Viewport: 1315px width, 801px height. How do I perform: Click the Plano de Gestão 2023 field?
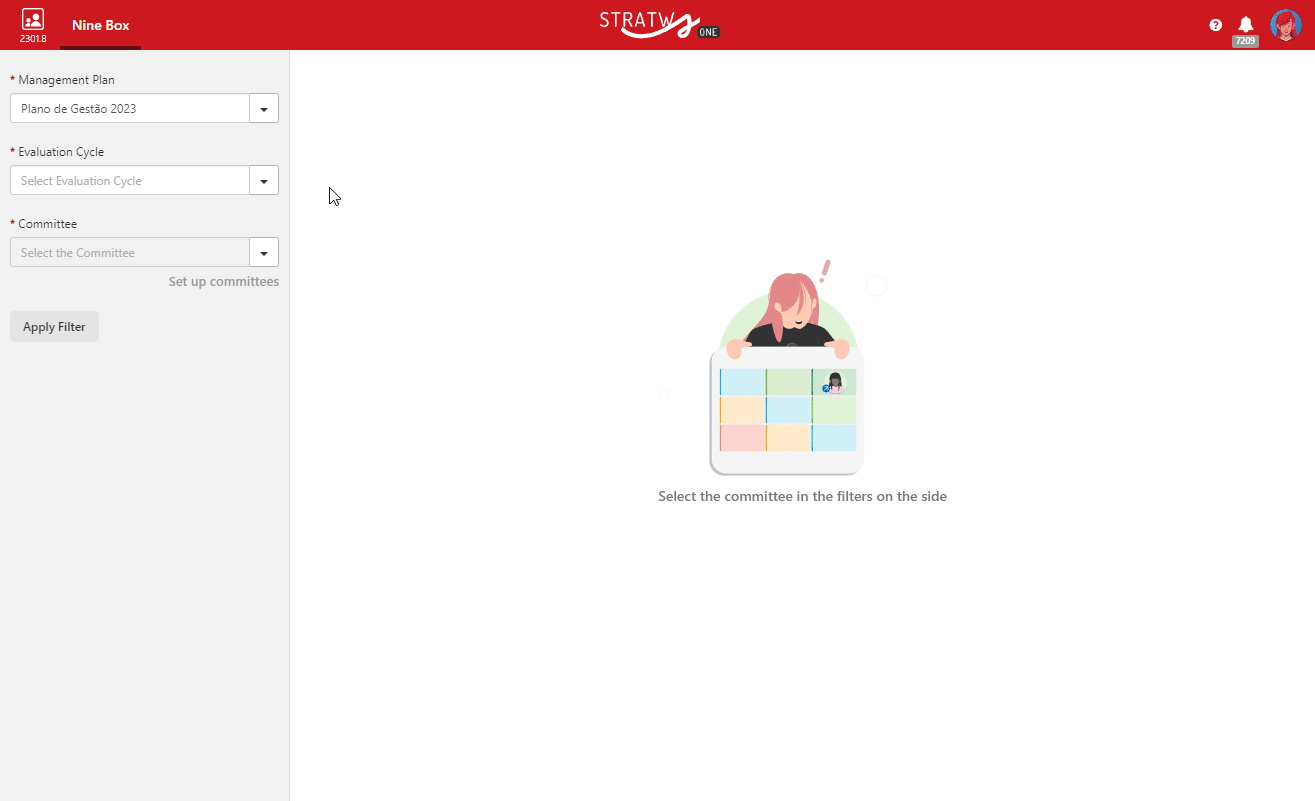coord(129,108)
